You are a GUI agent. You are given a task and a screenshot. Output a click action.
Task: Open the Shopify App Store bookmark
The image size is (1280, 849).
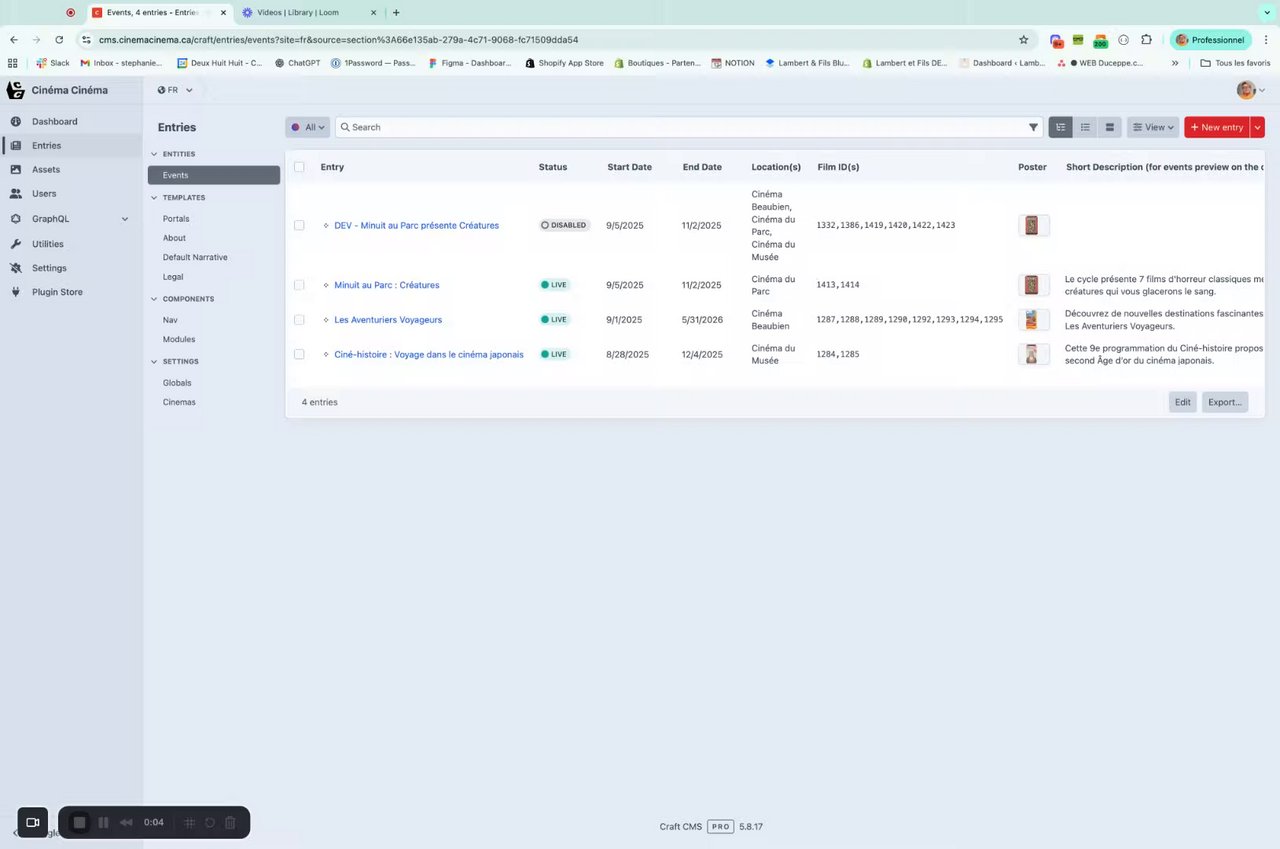(x=565, y=63)
